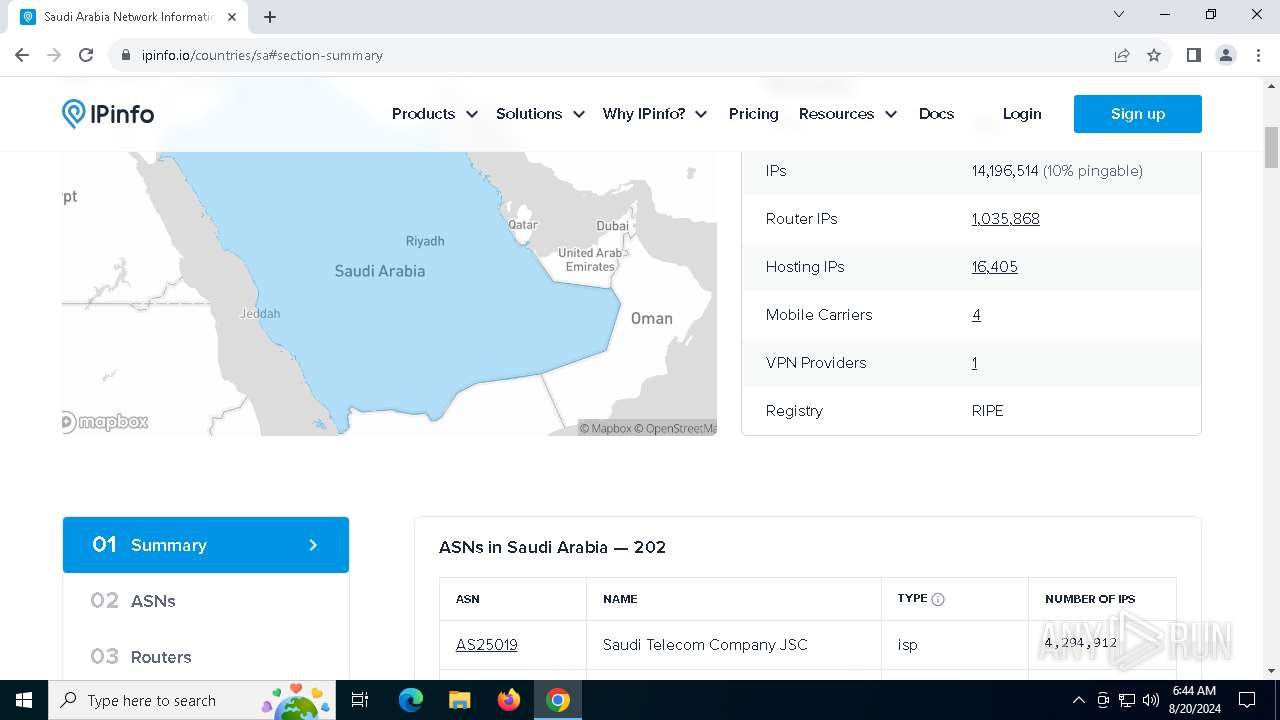
Task: Click the site lock icon in address bar
Action: pyautogui.click(x=126, y=55)
